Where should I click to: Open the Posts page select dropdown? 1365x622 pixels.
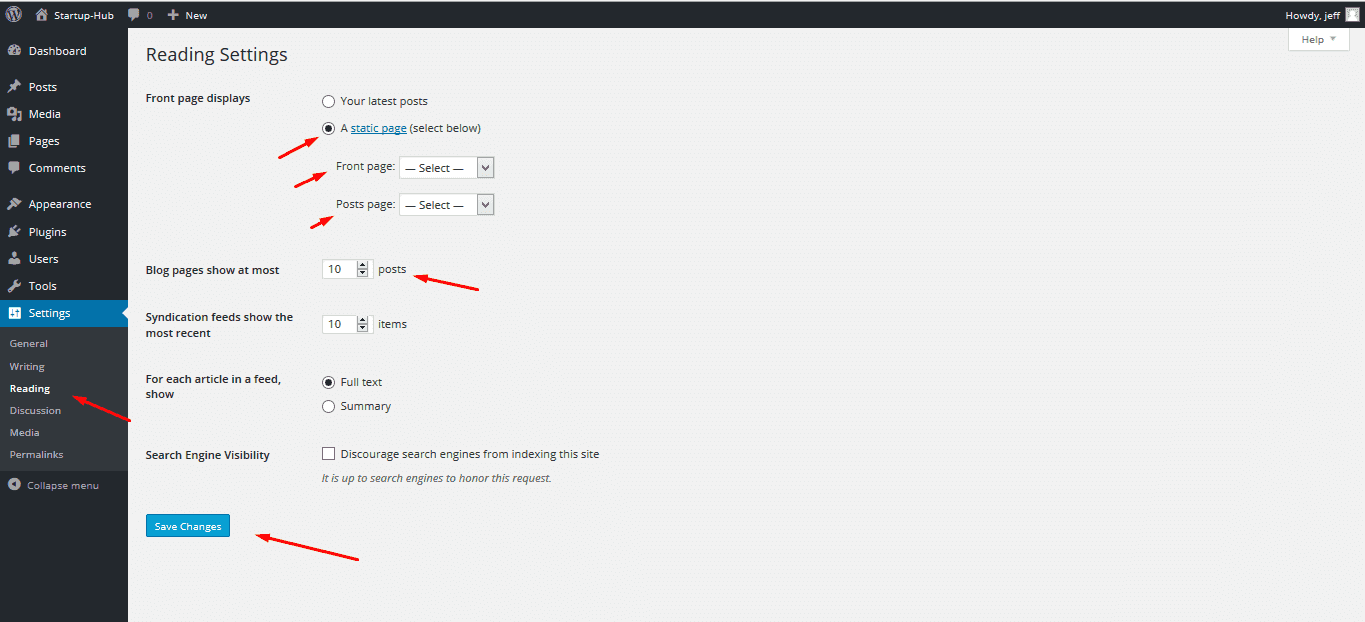click(446, 205)
